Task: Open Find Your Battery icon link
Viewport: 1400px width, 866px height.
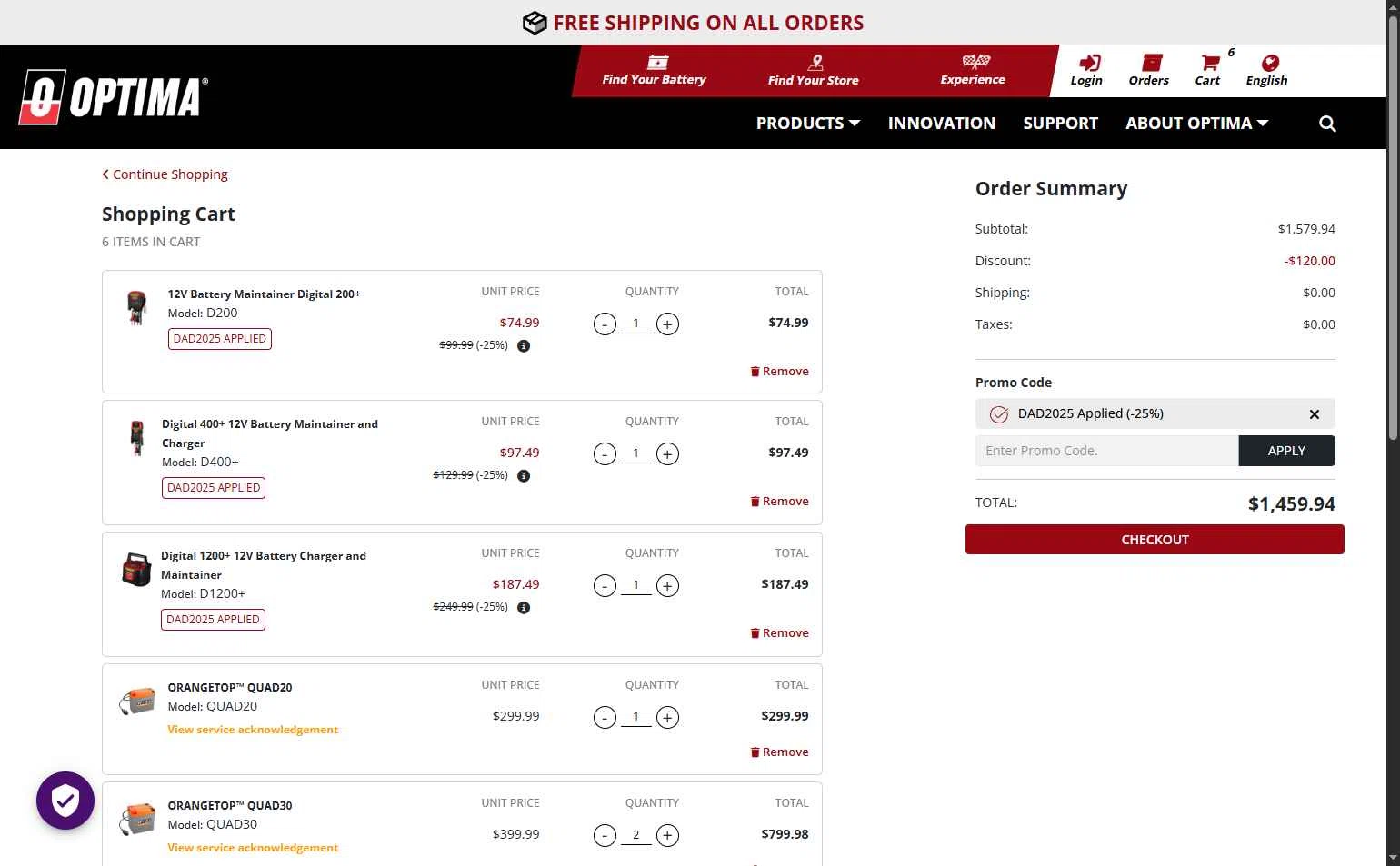Action: (654, 71)
